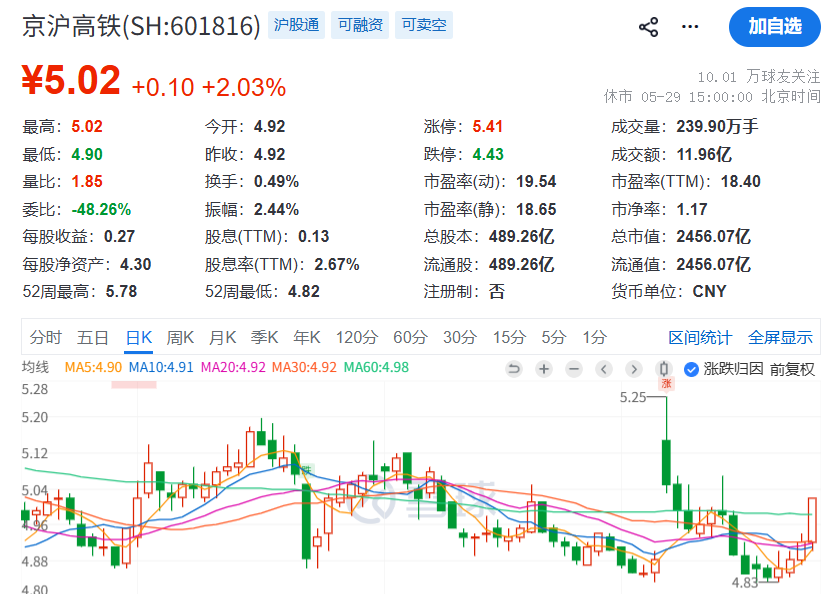Click the chart pan left arrow
This screenshot has height=594, width=834.
pos(604,369)
